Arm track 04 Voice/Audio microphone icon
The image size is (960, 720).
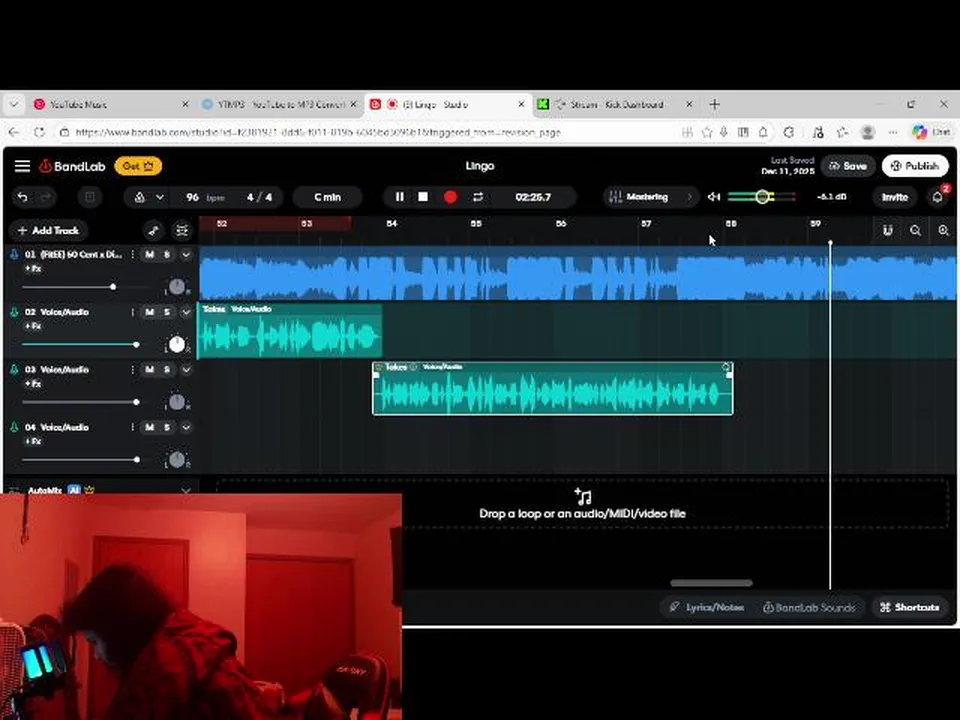click(14, 427)
